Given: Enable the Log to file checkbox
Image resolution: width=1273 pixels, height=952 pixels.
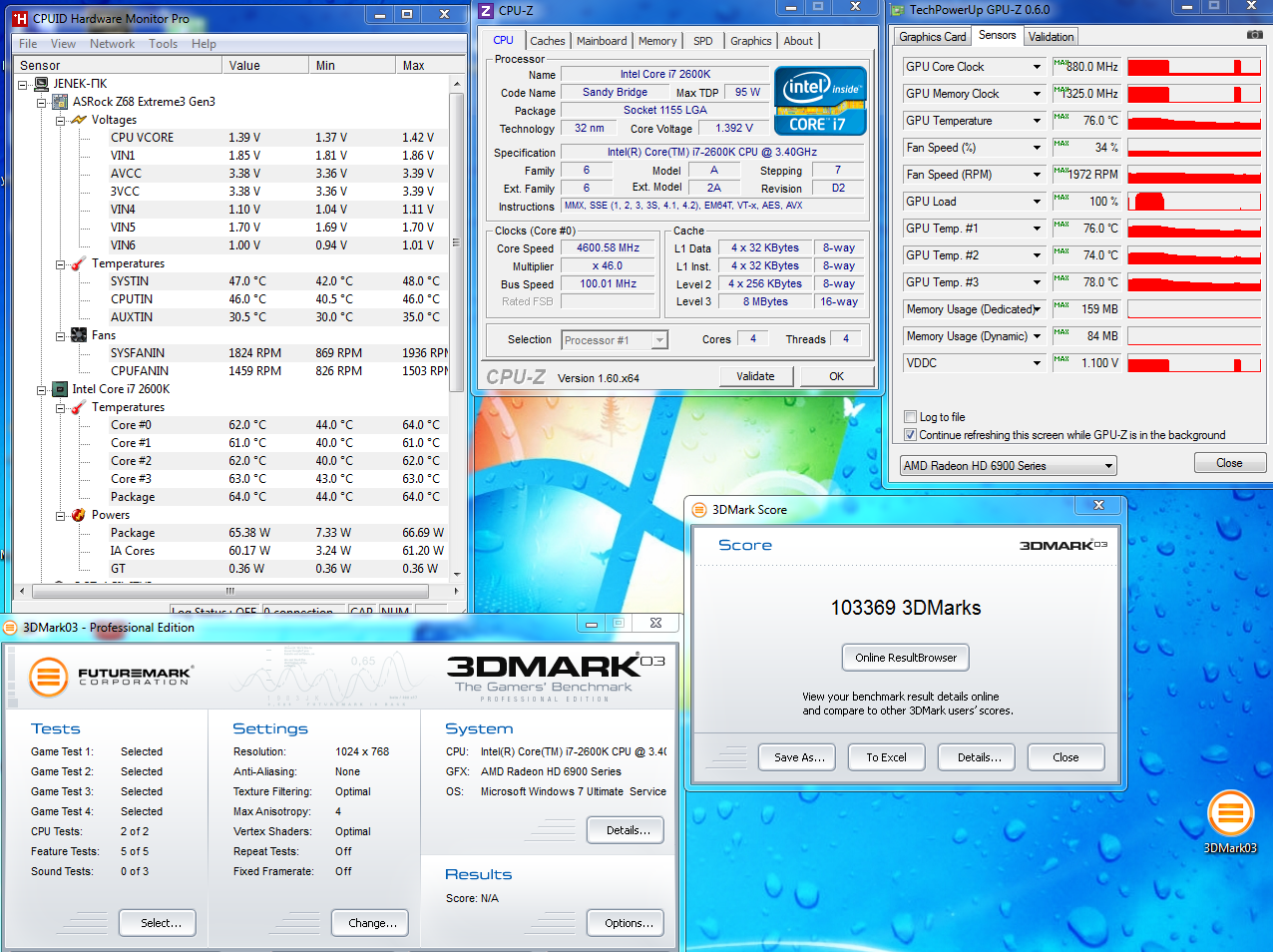Looking at the screenshot, I should pos(910,417).
